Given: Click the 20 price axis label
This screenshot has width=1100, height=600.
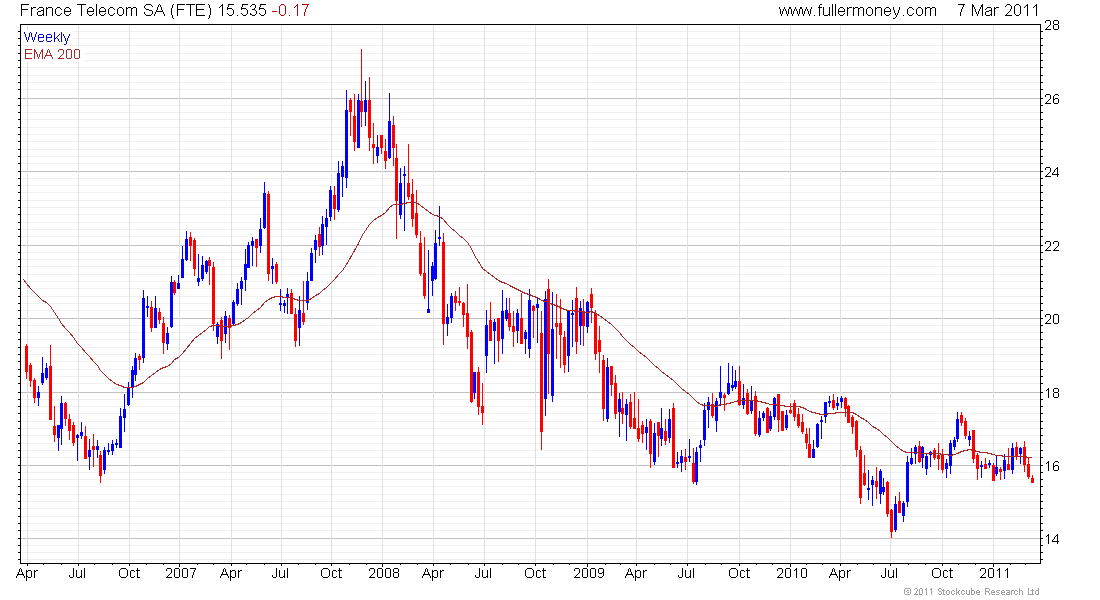Looking at the screenshot, I should click(1053, 320).
